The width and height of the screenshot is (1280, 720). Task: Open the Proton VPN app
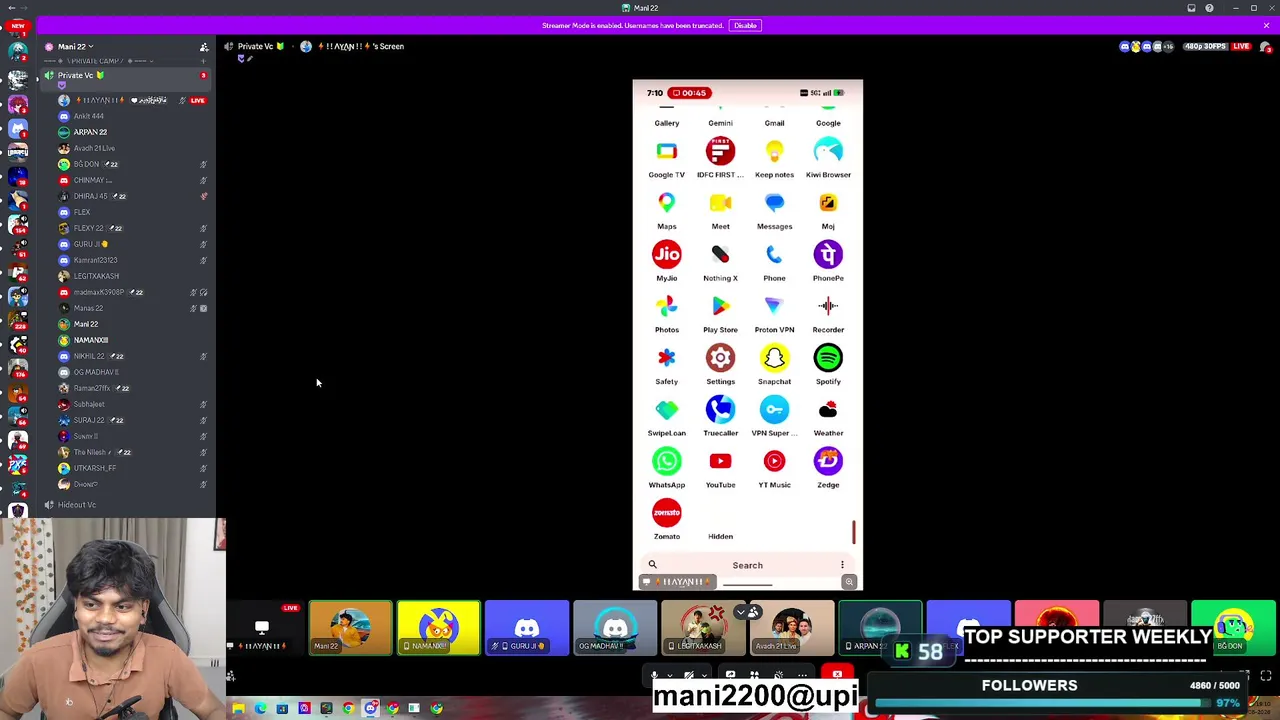pyautogui.click(x=774, y=306)
